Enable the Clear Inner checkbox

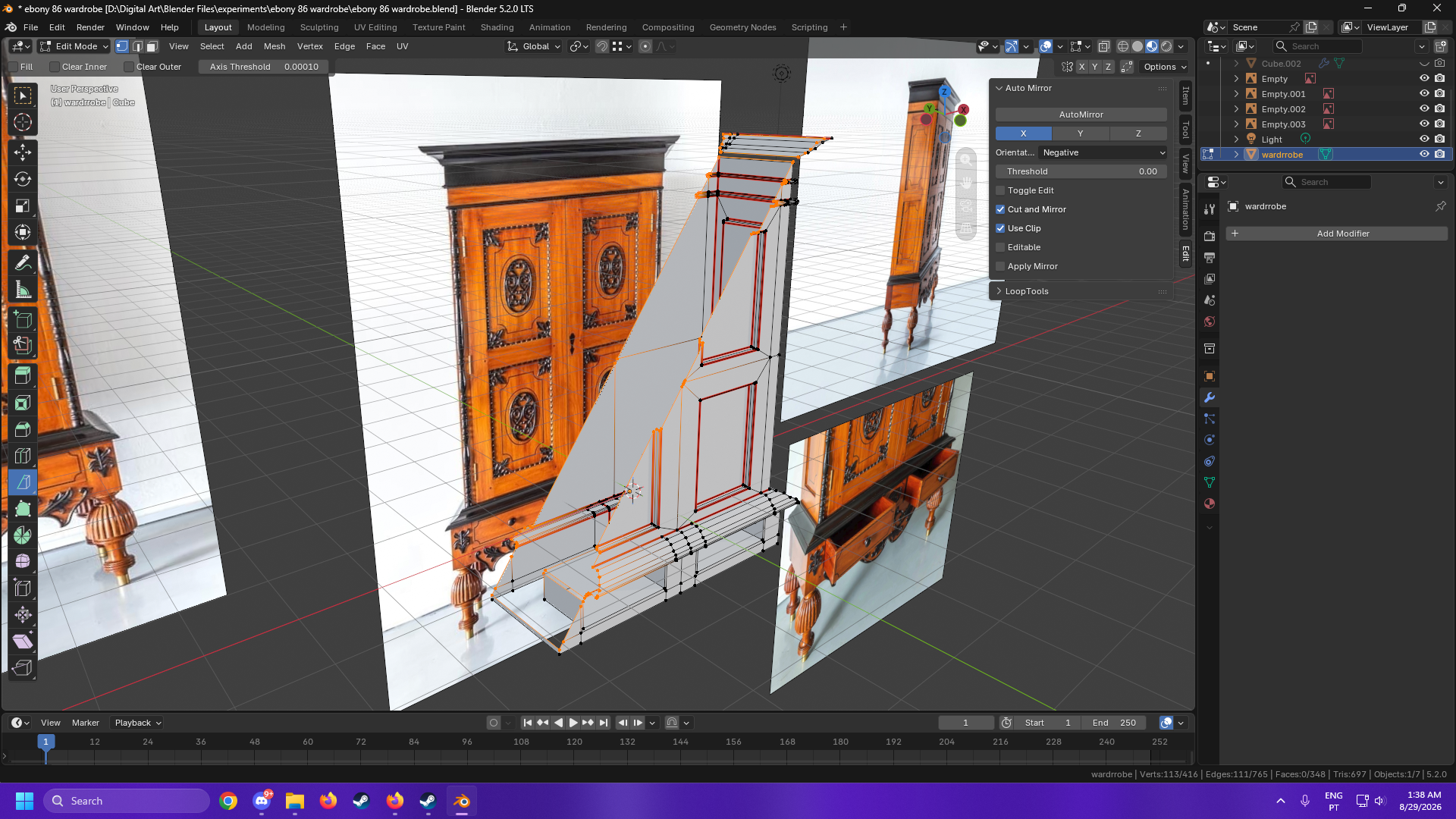[55, 67]
